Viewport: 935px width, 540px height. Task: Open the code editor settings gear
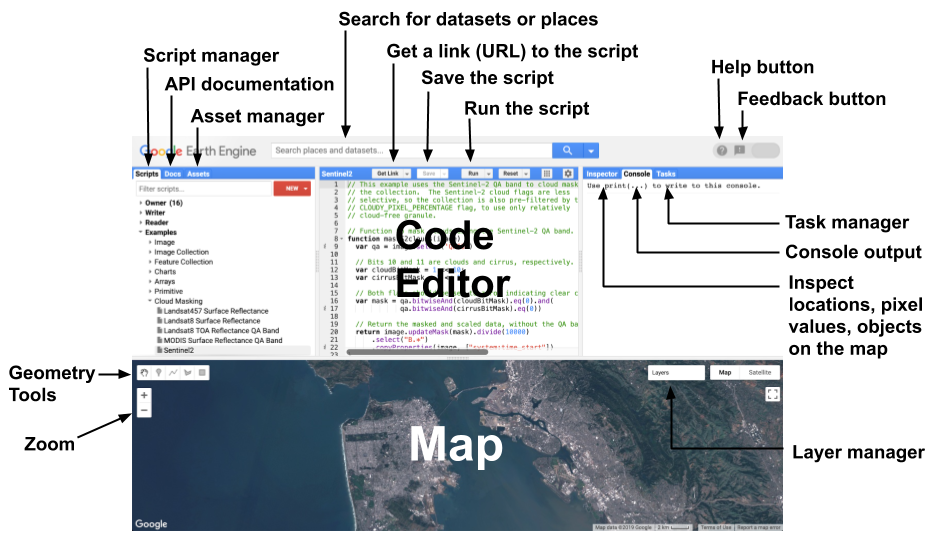click(568, 173)
